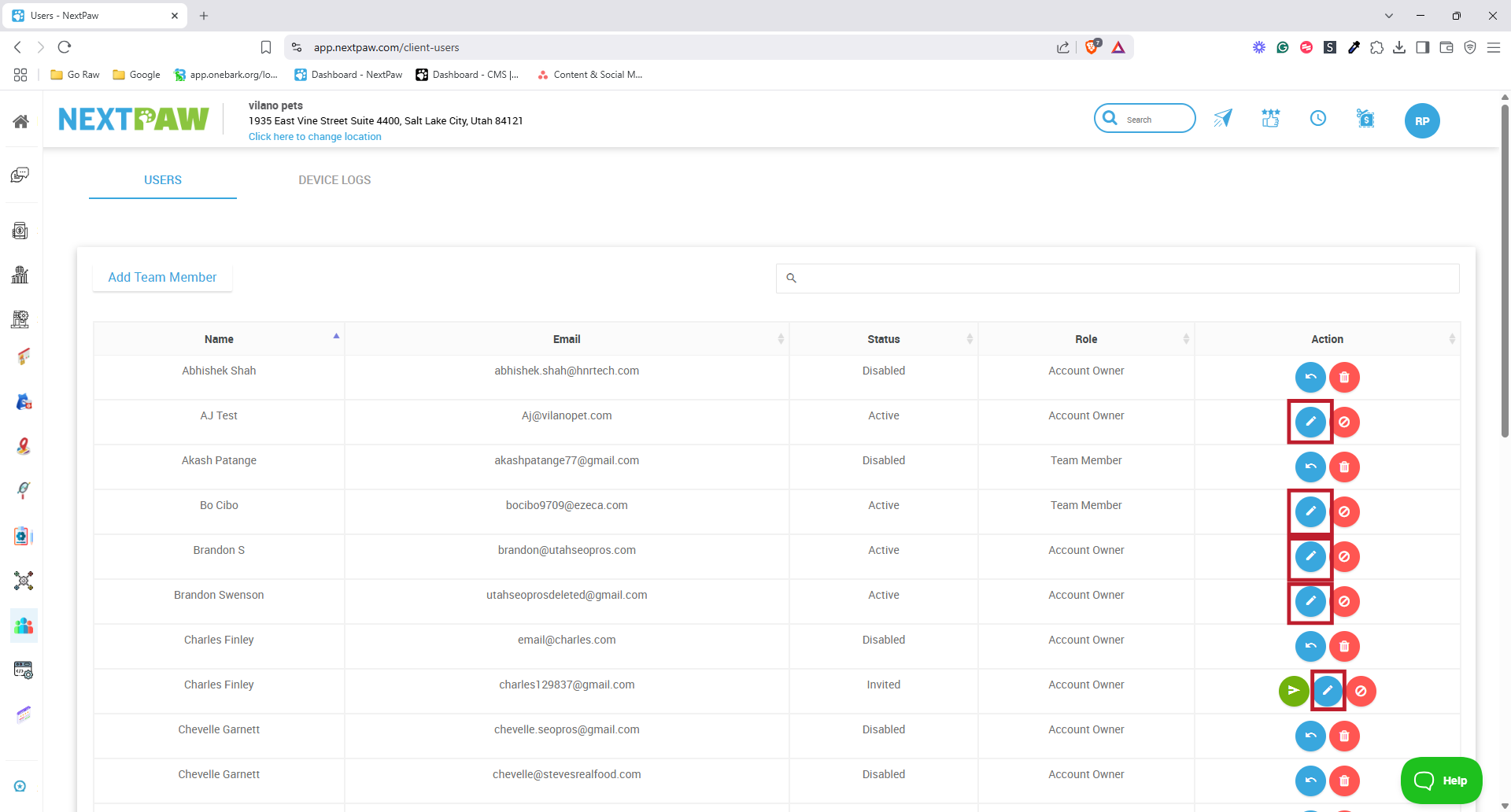Click the browser address bar URL
The height and width of the screenshot is (812, 1511).
click(x=386, y=47)
